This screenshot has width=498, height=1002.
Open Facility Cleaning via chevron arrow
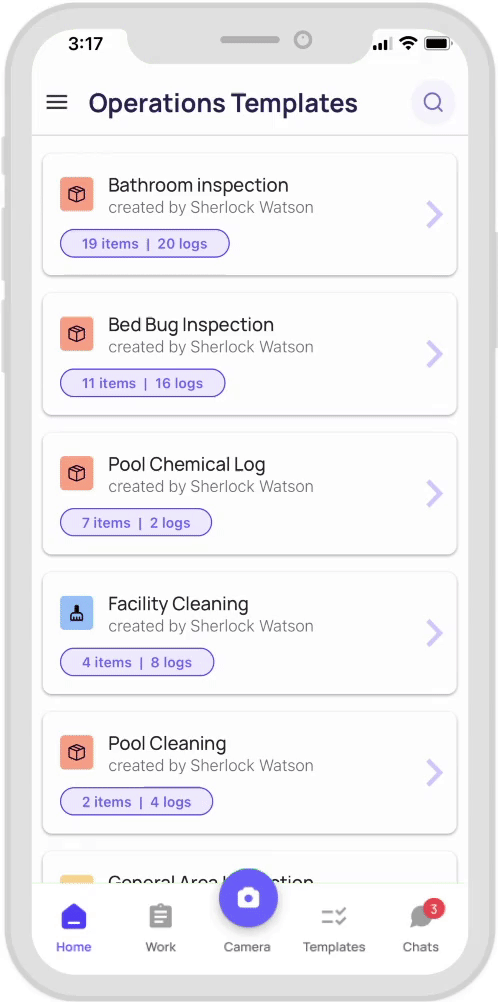coord(435,633)
